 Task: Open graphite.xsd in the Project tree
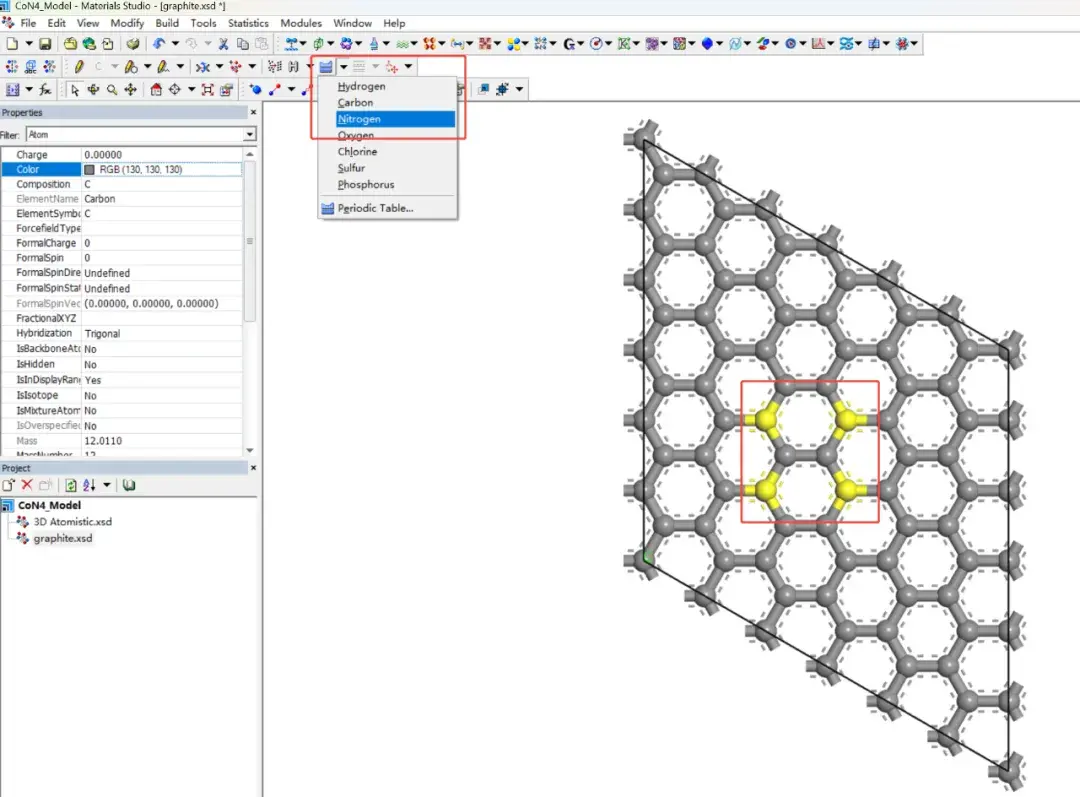pyautogui.click(x=62, y=538)
